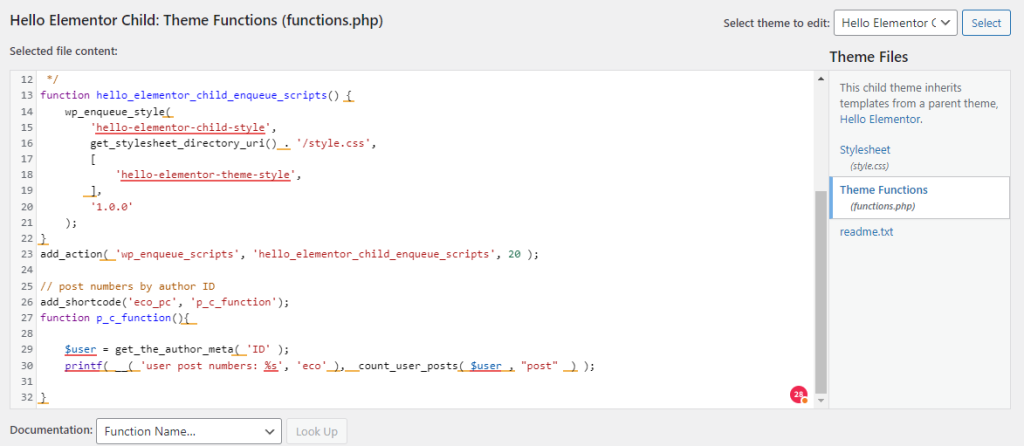Click the code editor vertical scrollbar thumb

[x=821, y=290]
